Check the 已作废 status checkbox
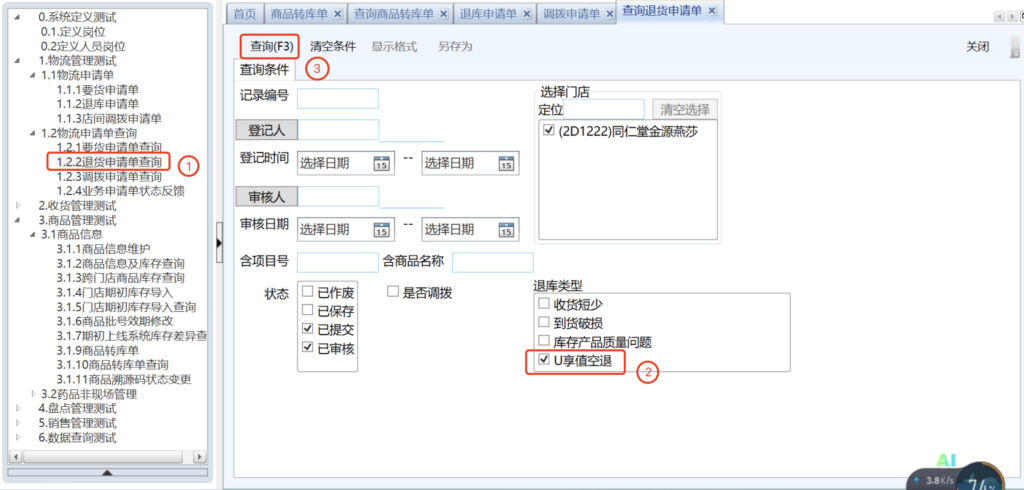1024x490 pixels. click(307, 293)
